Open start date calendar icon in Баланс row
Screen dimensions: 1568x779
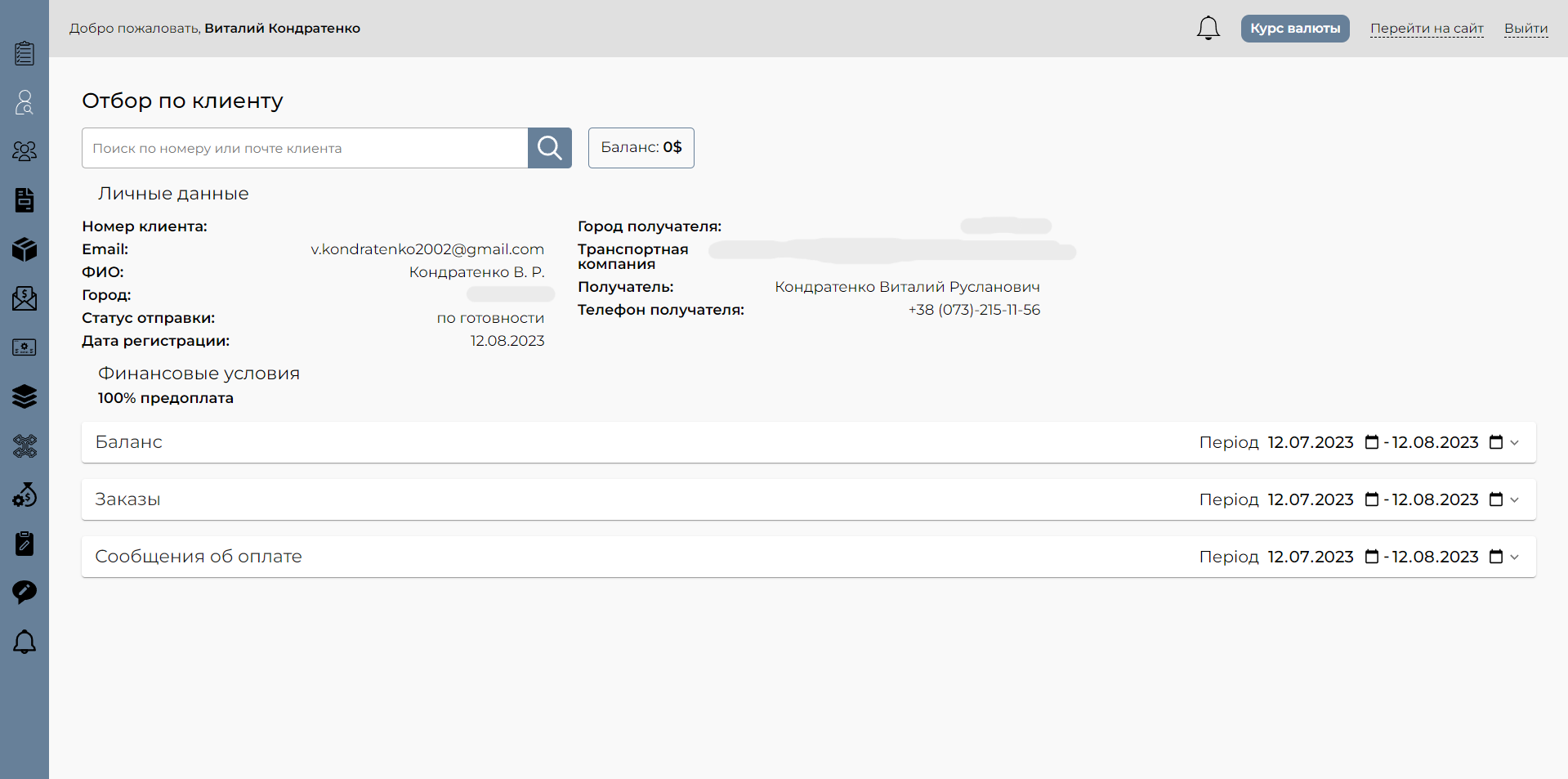point(1372,442)
